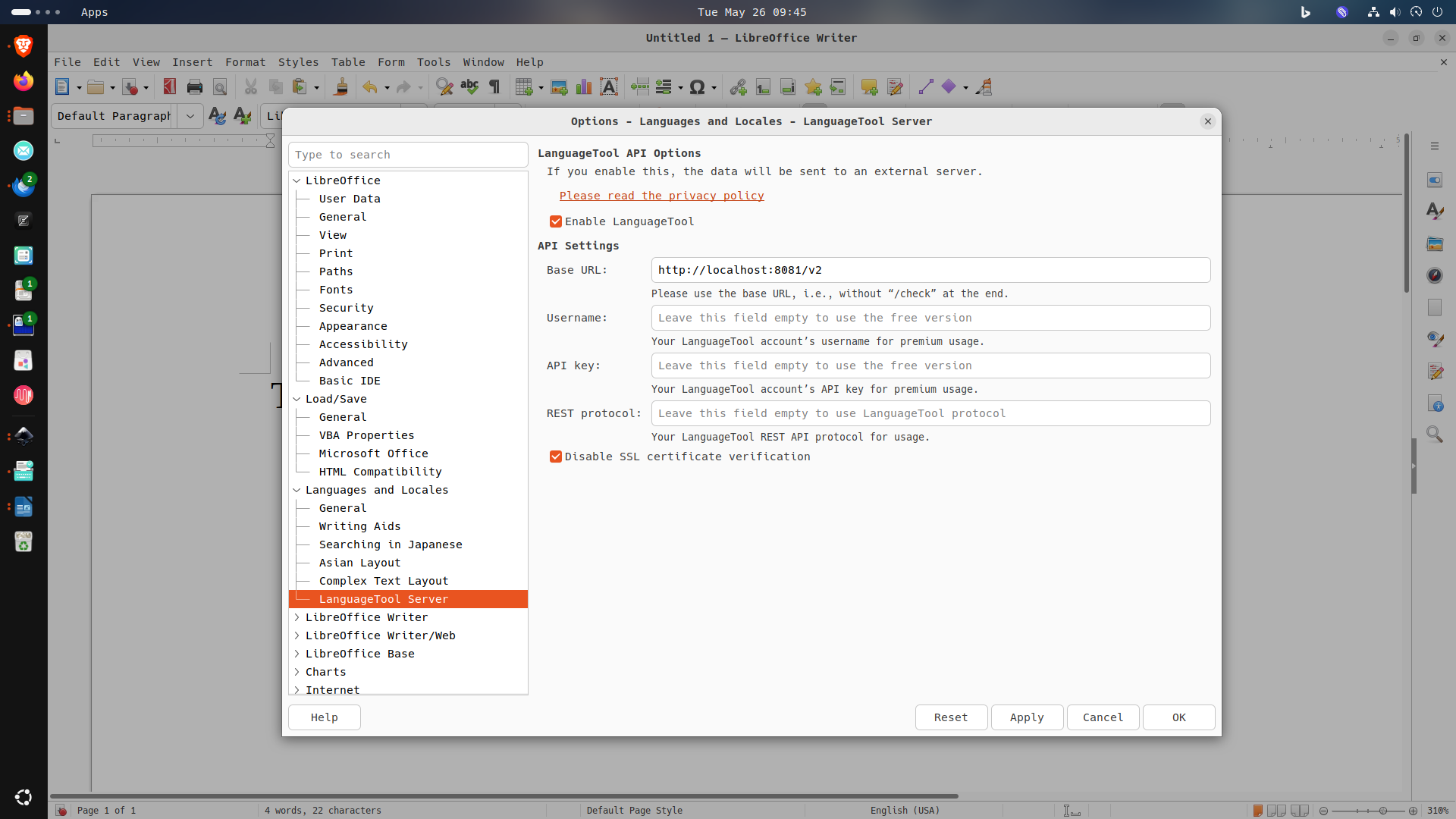Click the Print Preview toolbar icon
This screenshot has height=819, width=1456.
tap(220, 87)
